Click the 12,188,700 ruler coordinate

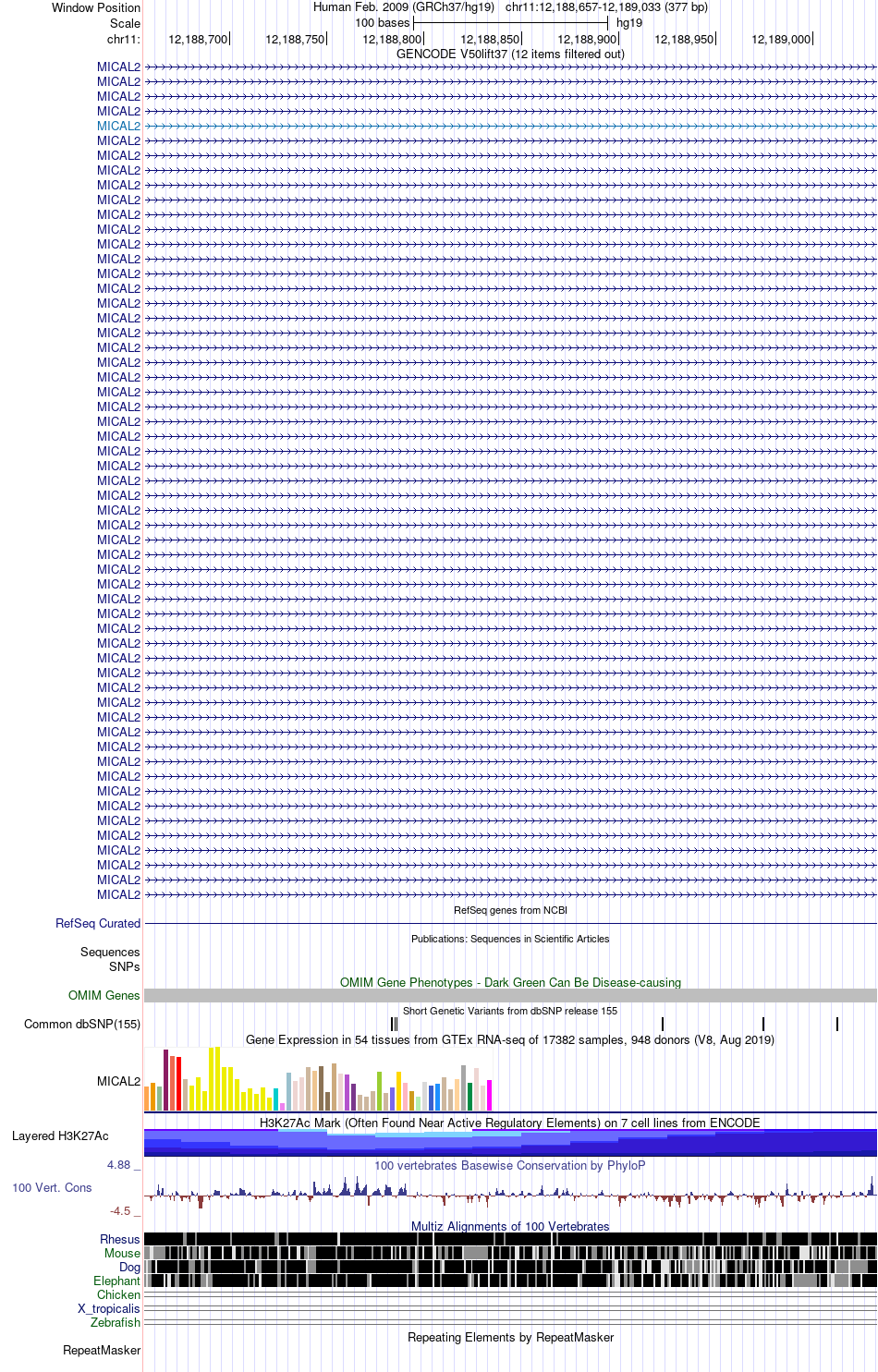[198, 39]
